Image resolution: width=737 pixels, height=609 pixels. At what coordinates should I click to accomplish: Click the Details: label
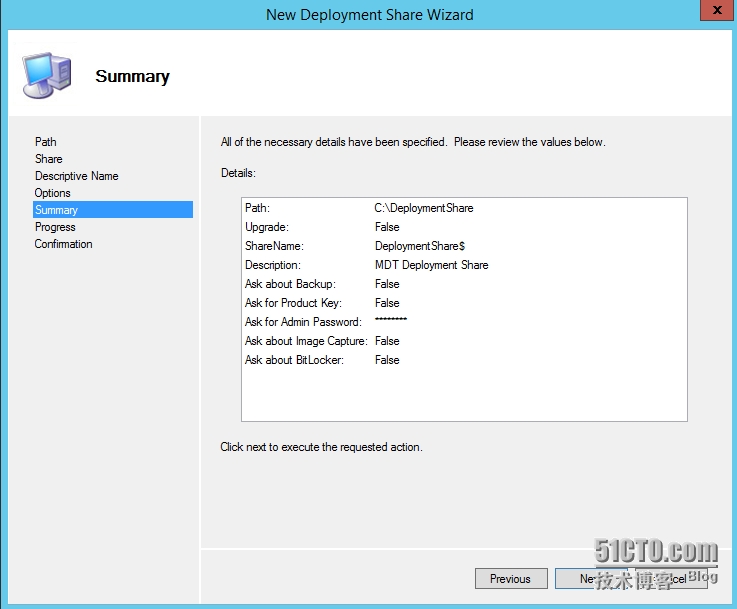coord(238,173)
